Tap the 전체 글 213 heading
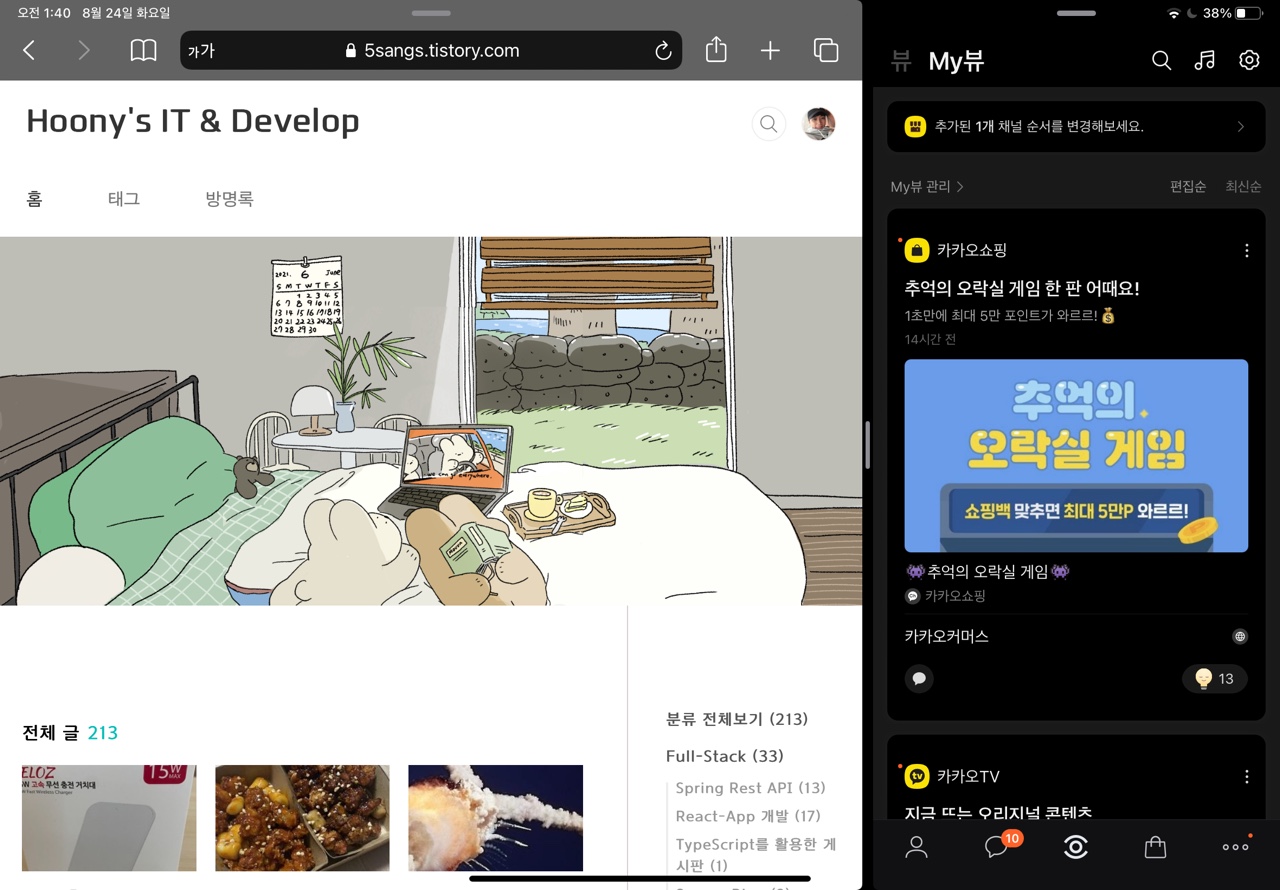This screenshot has width=1280, height=890. [x=70, y=733]
